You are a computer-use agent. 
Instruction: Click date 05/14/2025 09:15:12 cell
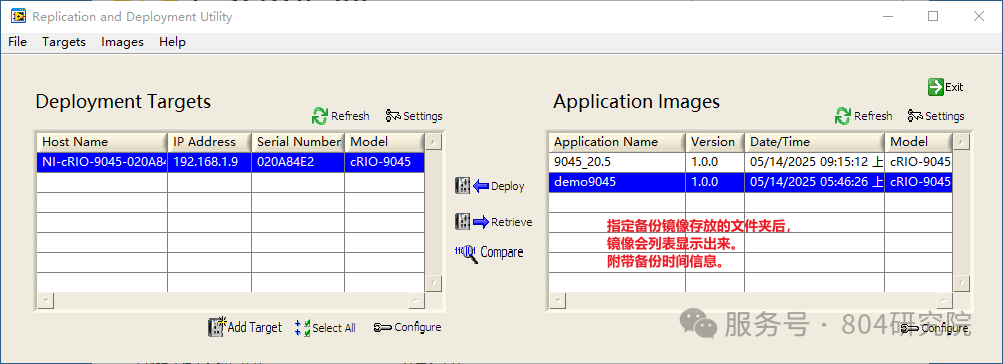814,162
